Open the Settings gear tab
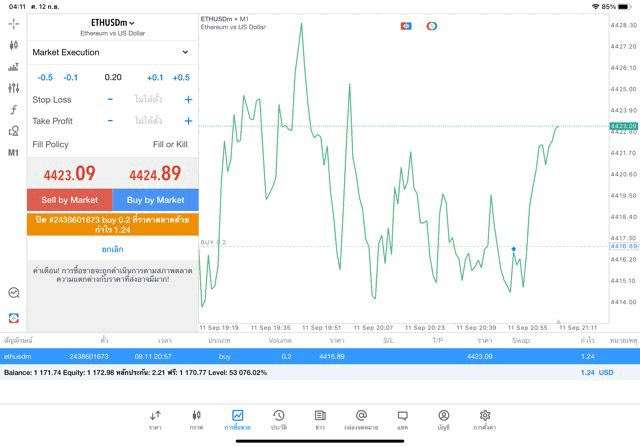The height and width of the screenshot is (447, 640). coord(484,419)
